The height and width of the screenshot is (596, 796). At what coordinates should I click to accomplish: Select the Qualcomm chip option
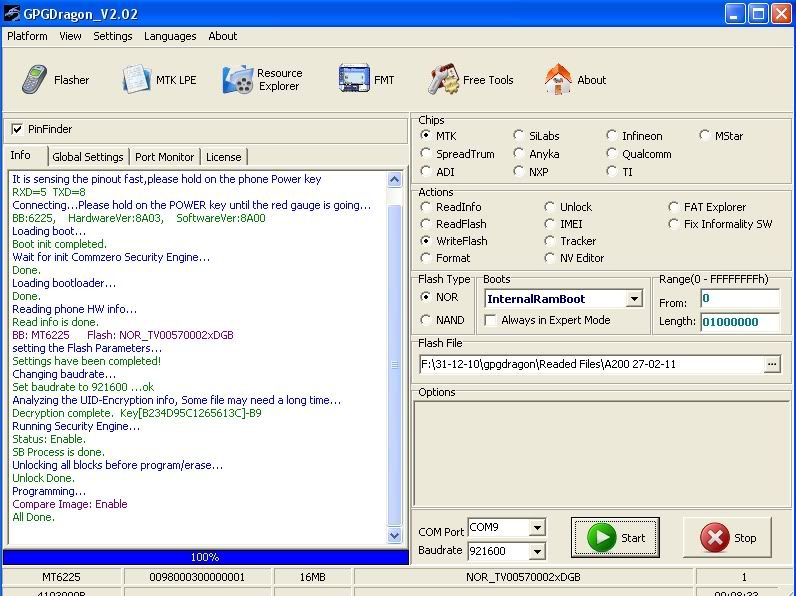tap(611, 153)
